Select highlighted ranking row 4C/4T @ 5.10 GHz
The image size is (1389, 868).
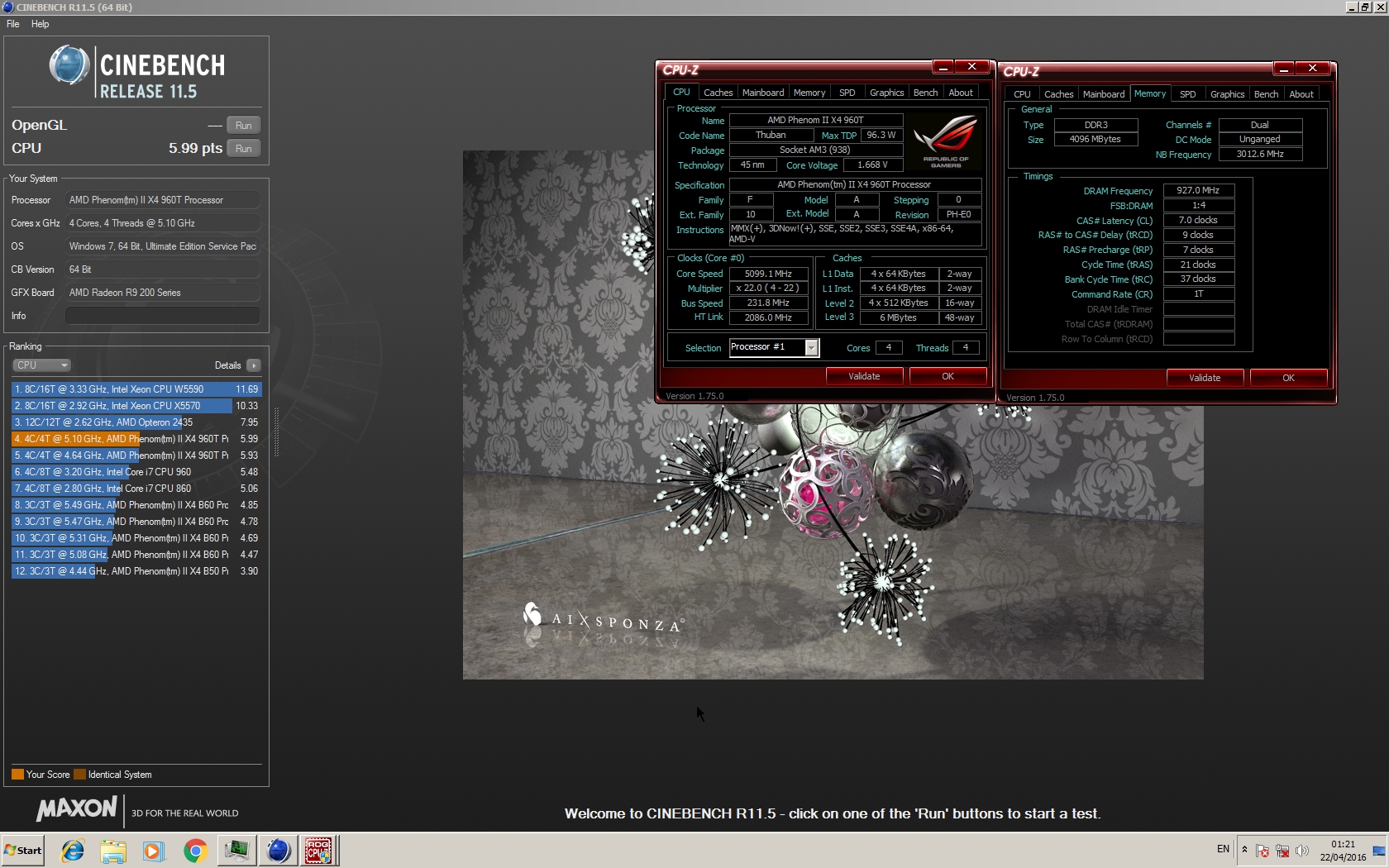[x=136, y=439]
